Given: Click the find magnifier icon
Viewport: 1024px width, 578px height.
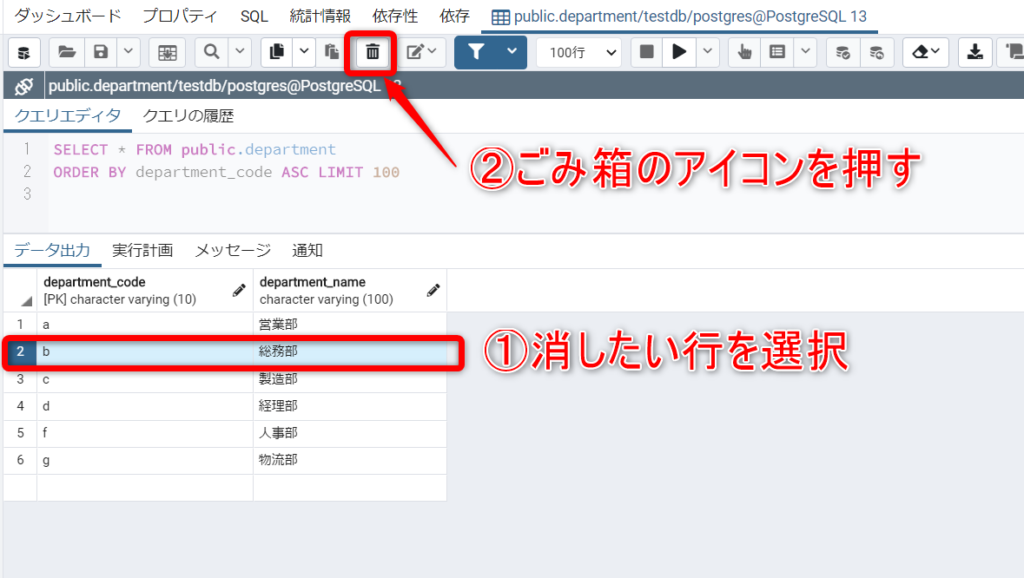Looking at the screenshot, I should point(212,52).
